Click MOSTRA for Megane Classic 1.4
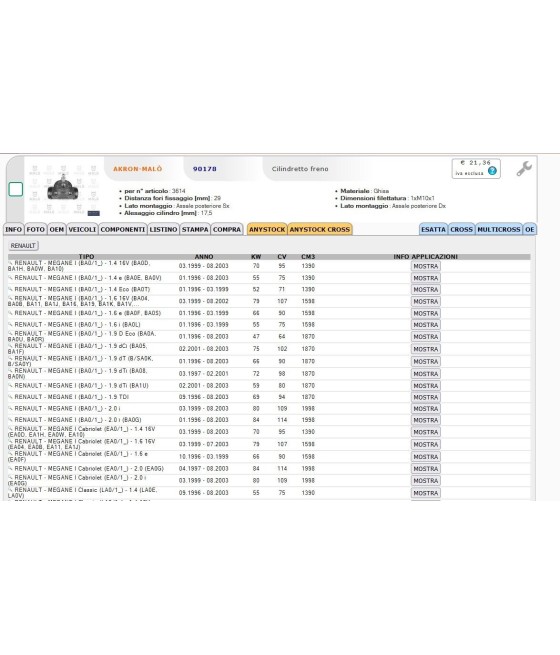The height and width of the screenshot is (655, 560). tap(426, 493)
